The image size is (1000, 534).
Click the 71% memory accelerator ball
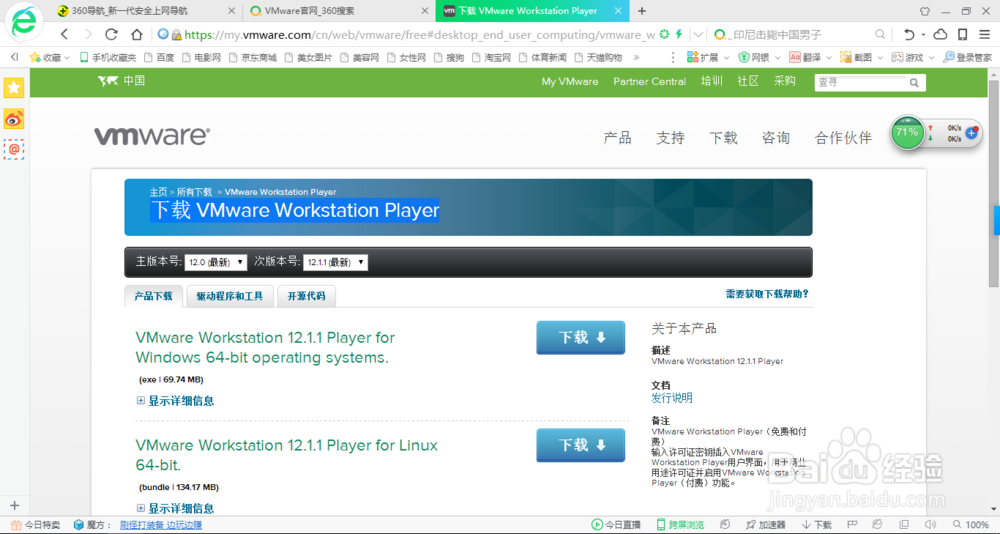(x=906, y=133)
